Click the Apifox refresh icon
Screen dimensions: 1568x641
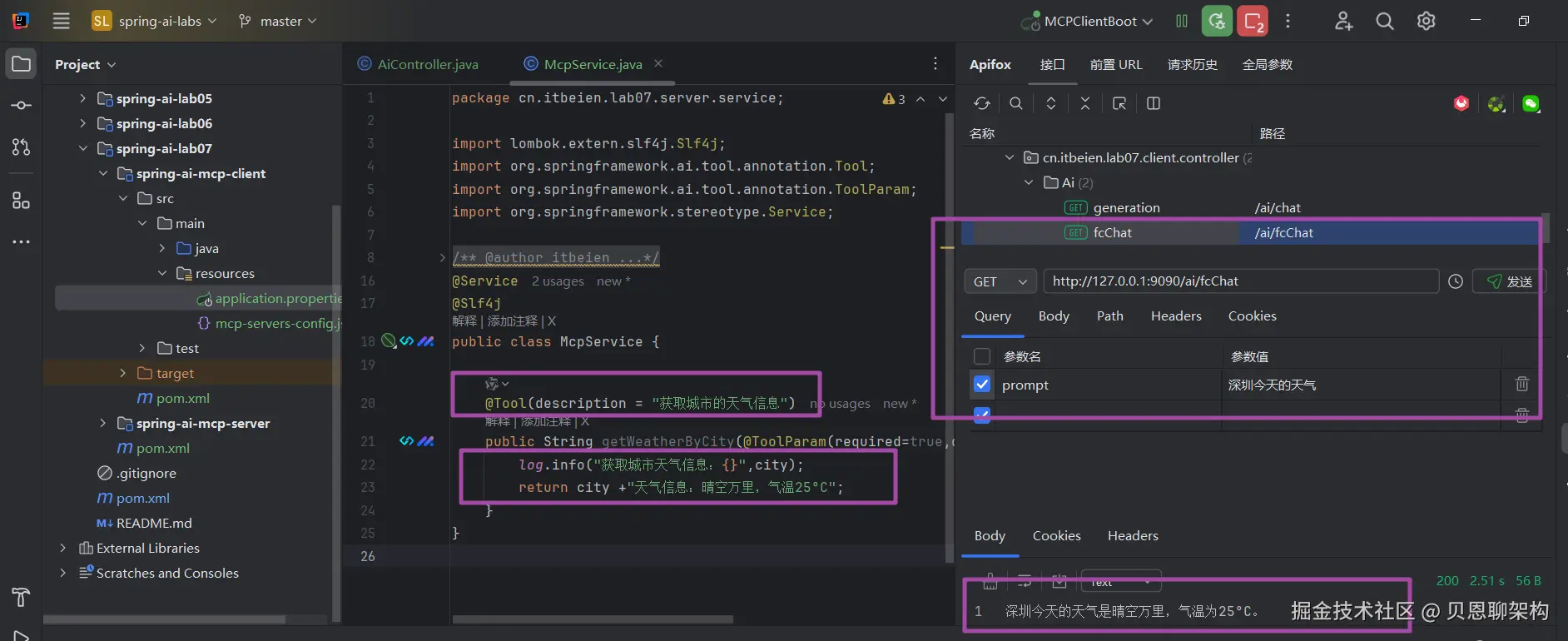point(982,103)
